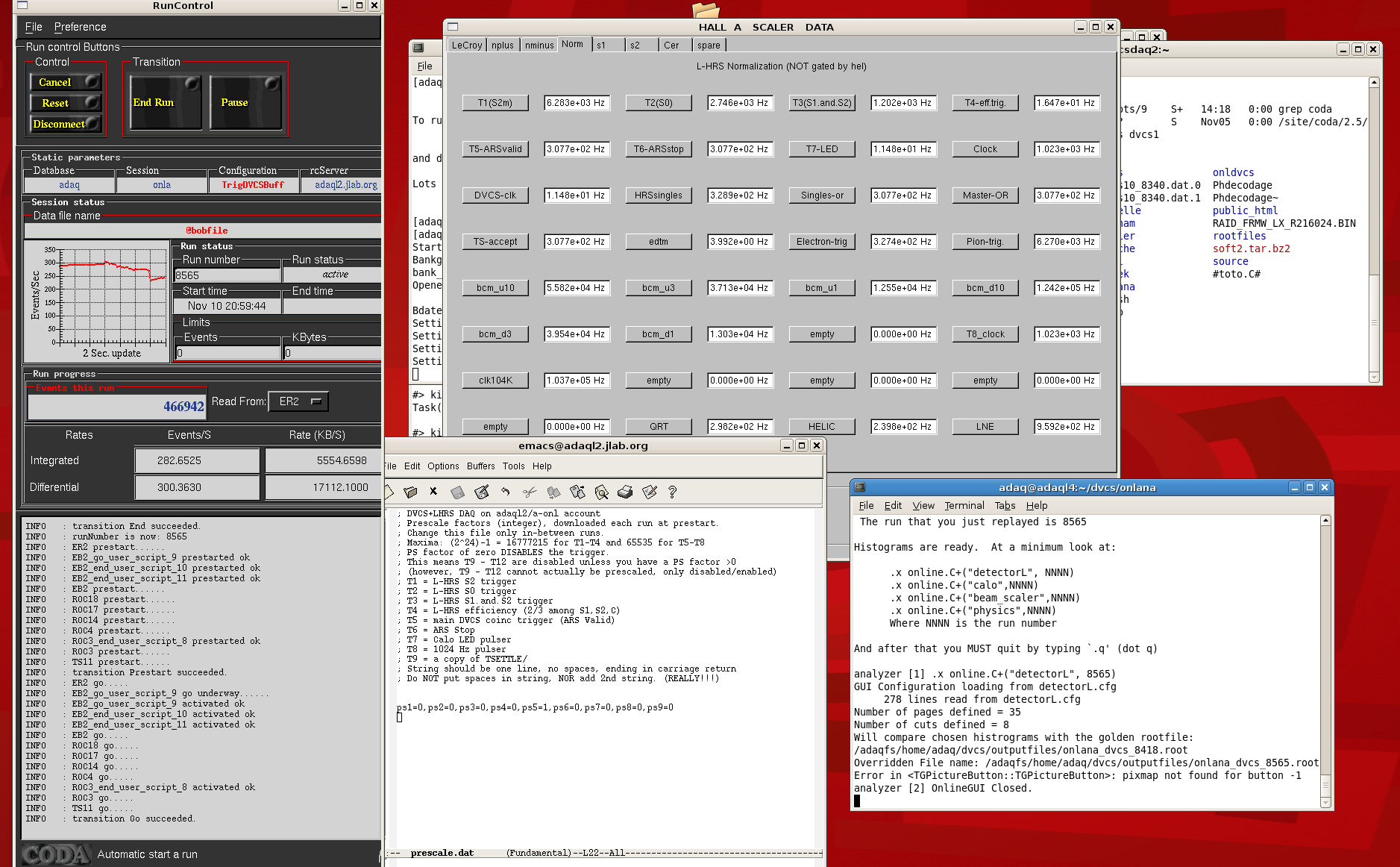This screenshot has height=867, width=1400.
Task: Open the emacs Buffers menu
Action: [480, 466]
